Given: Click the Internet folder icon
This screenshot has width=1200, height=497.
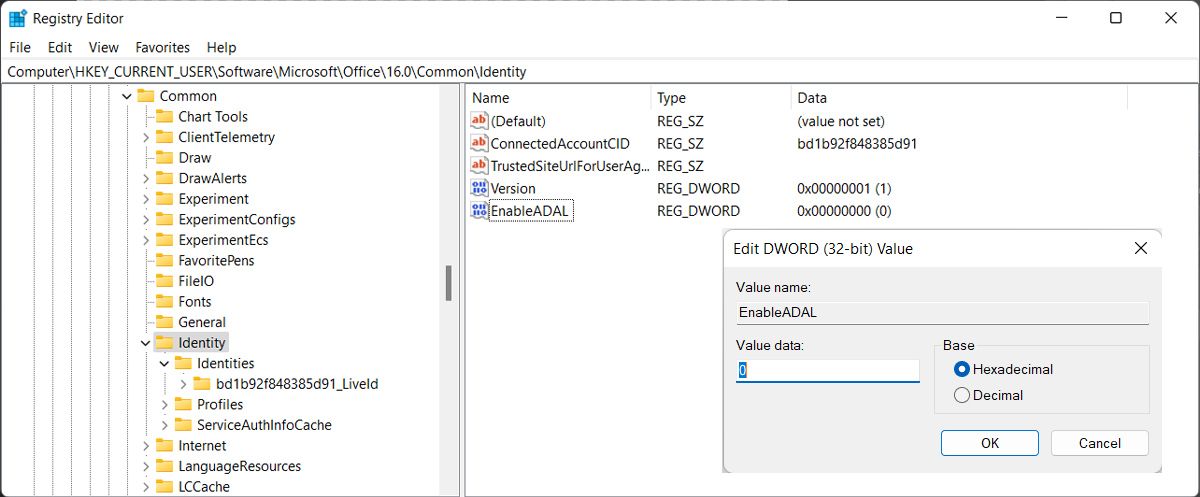Looking at the screenshot, I should [165, 445].
